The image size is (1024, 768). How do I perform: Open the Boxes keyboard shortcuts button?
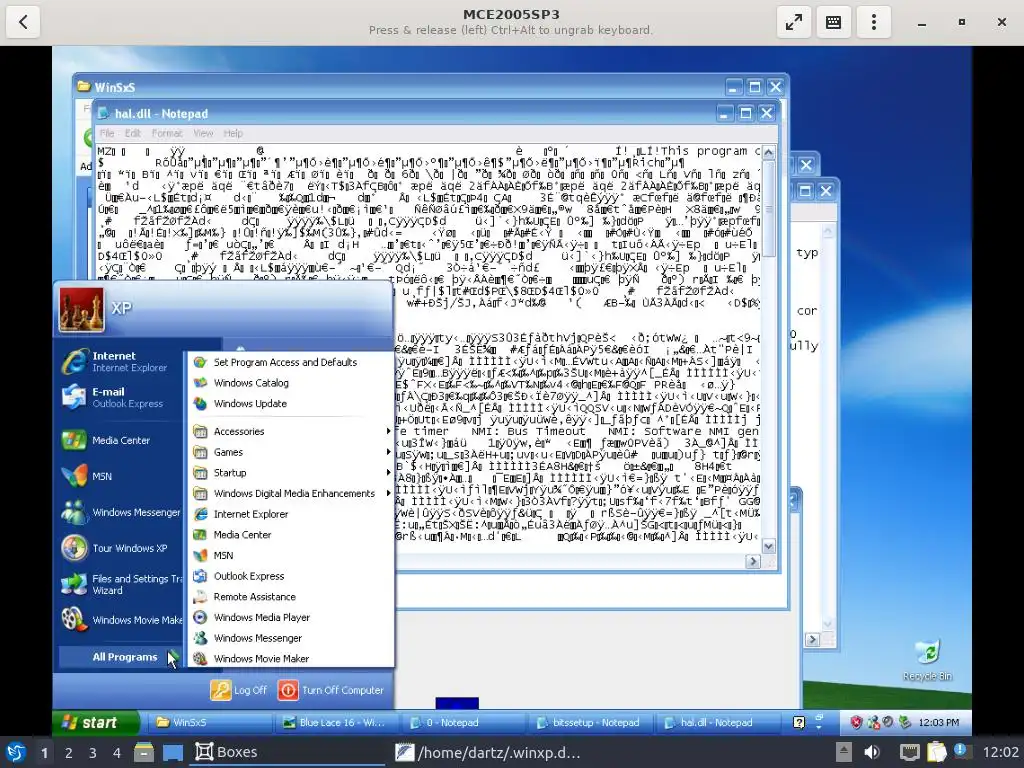pyautogui.click(x=833, y=22)
